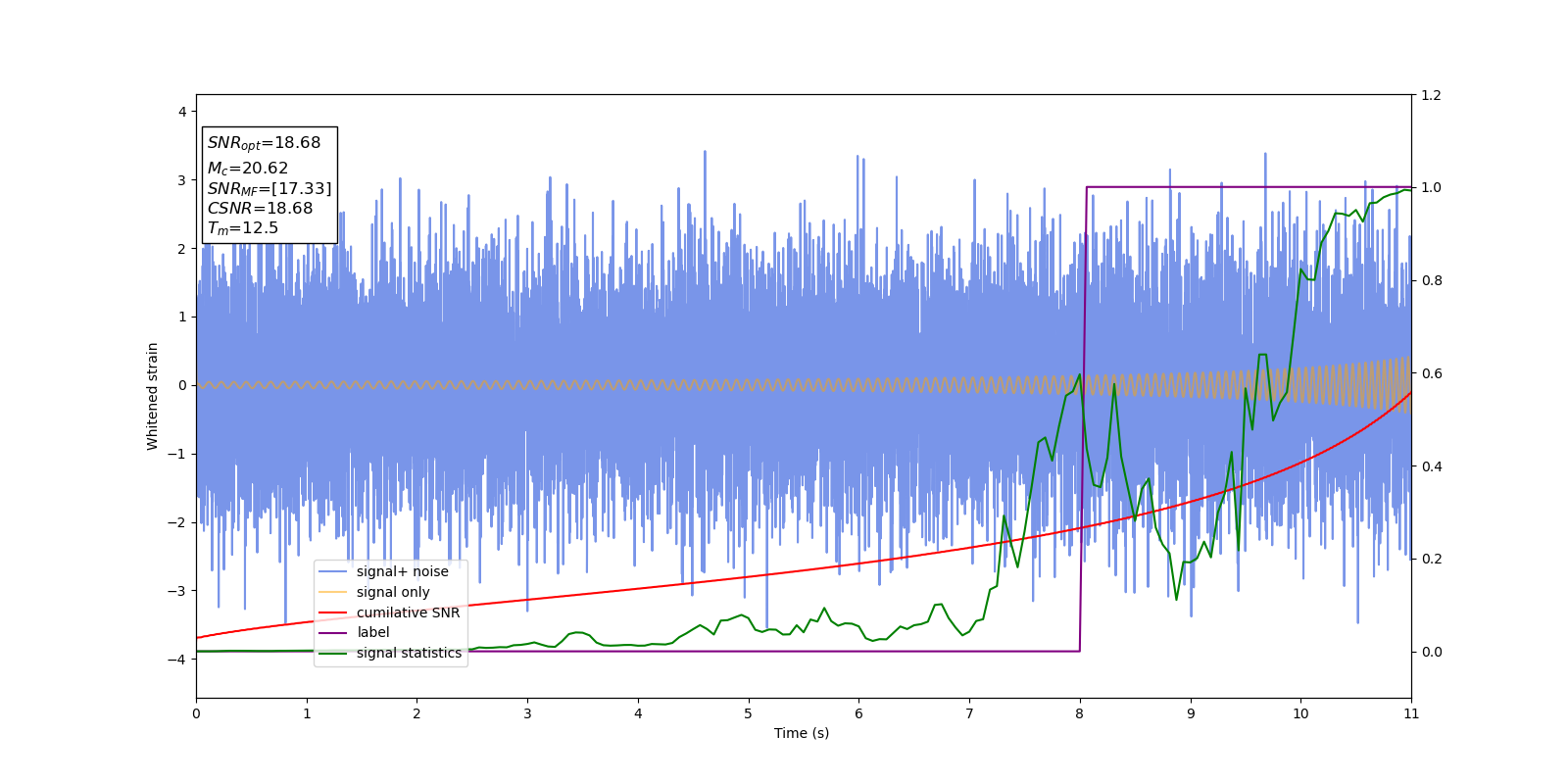Screen dimensions: 1568x784
Task: Click right y-axis tick label 0.6
Action: pos(1432,373)
